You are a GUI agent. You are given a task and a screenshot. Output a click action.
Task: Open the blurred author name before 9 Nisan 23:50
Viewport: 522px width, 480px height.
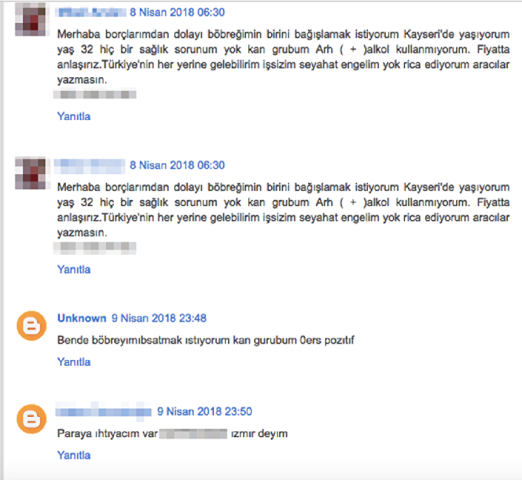[x=103, y=411]
